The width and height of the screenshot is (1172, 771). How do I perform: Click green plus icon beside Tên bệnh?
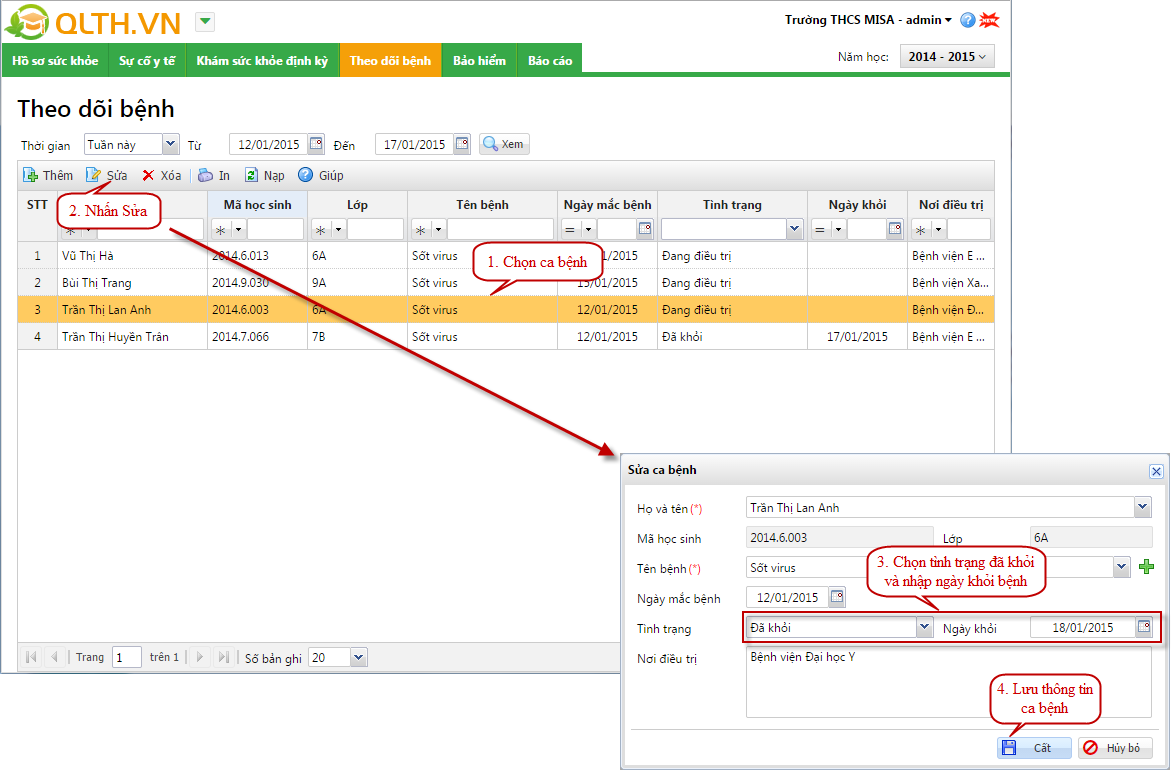1146,567
